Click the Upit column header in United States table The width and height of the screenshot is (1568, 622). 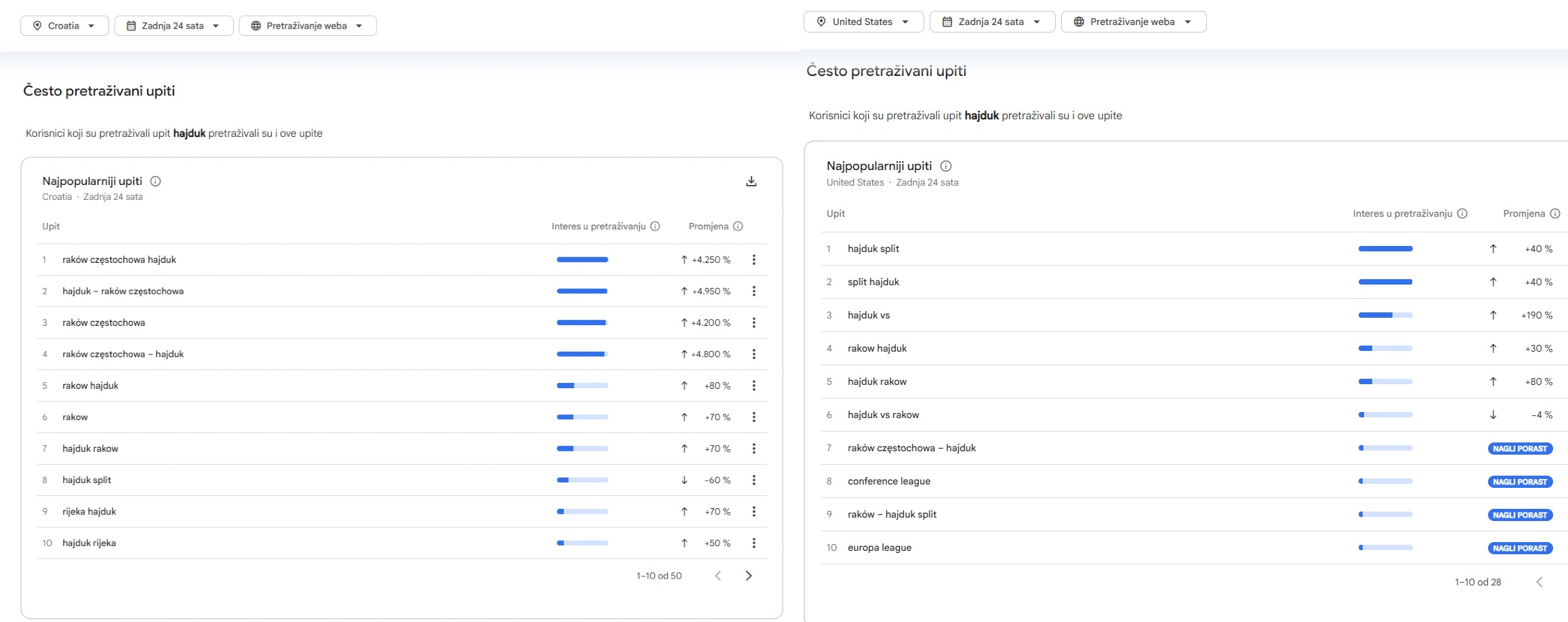click(835, 213)
